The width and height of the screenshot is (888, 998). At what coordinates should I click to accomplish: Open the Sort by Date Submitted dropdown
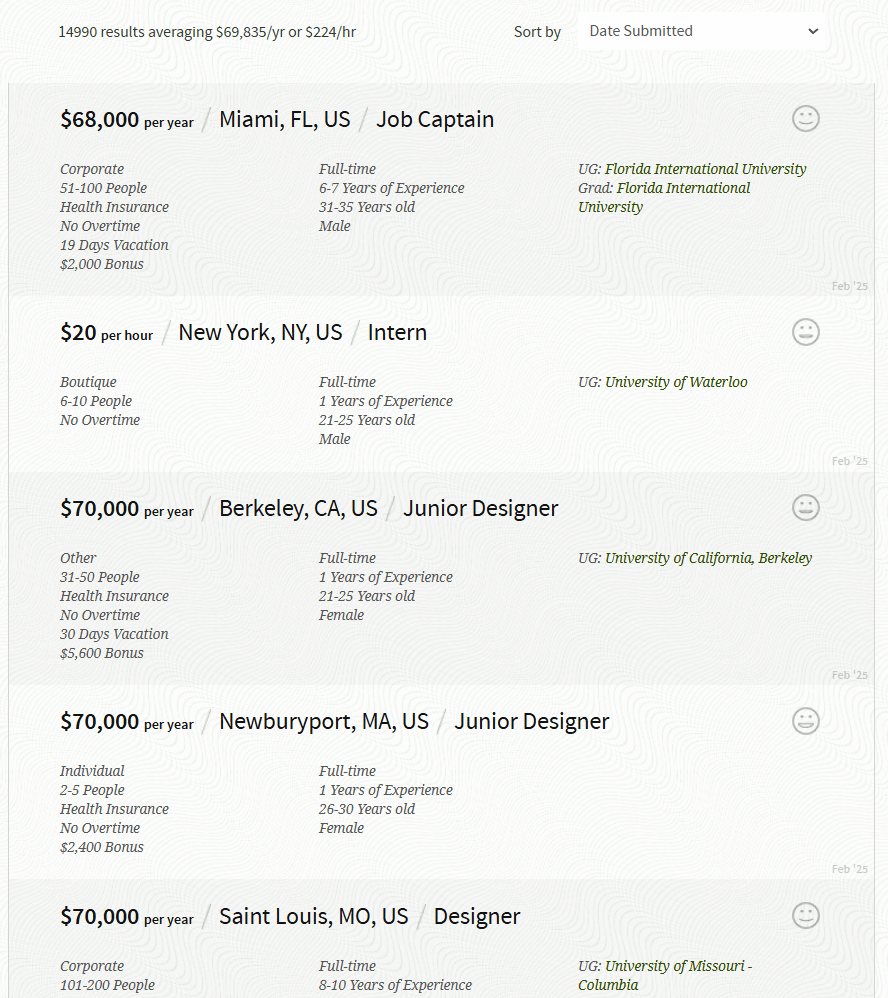coord(703,31)
